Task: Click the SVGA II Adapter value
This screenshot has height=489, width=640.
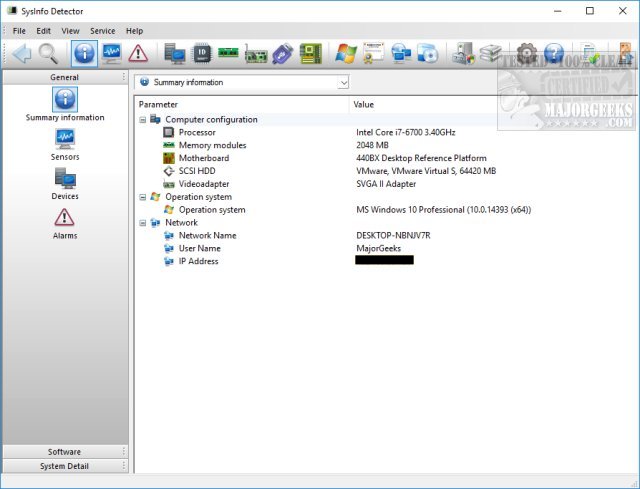Action: [x=386, y=184]
